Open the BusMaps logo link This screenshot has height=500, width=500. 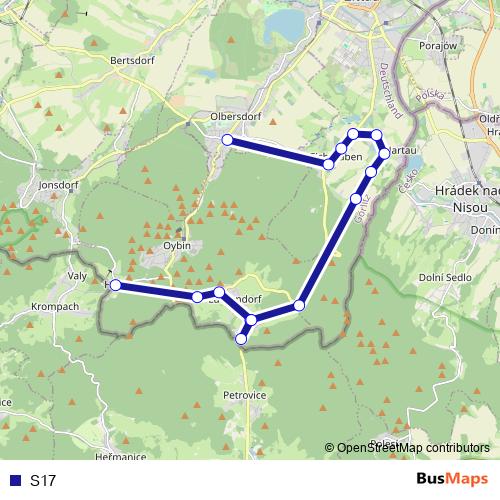[x=452, y=479]
